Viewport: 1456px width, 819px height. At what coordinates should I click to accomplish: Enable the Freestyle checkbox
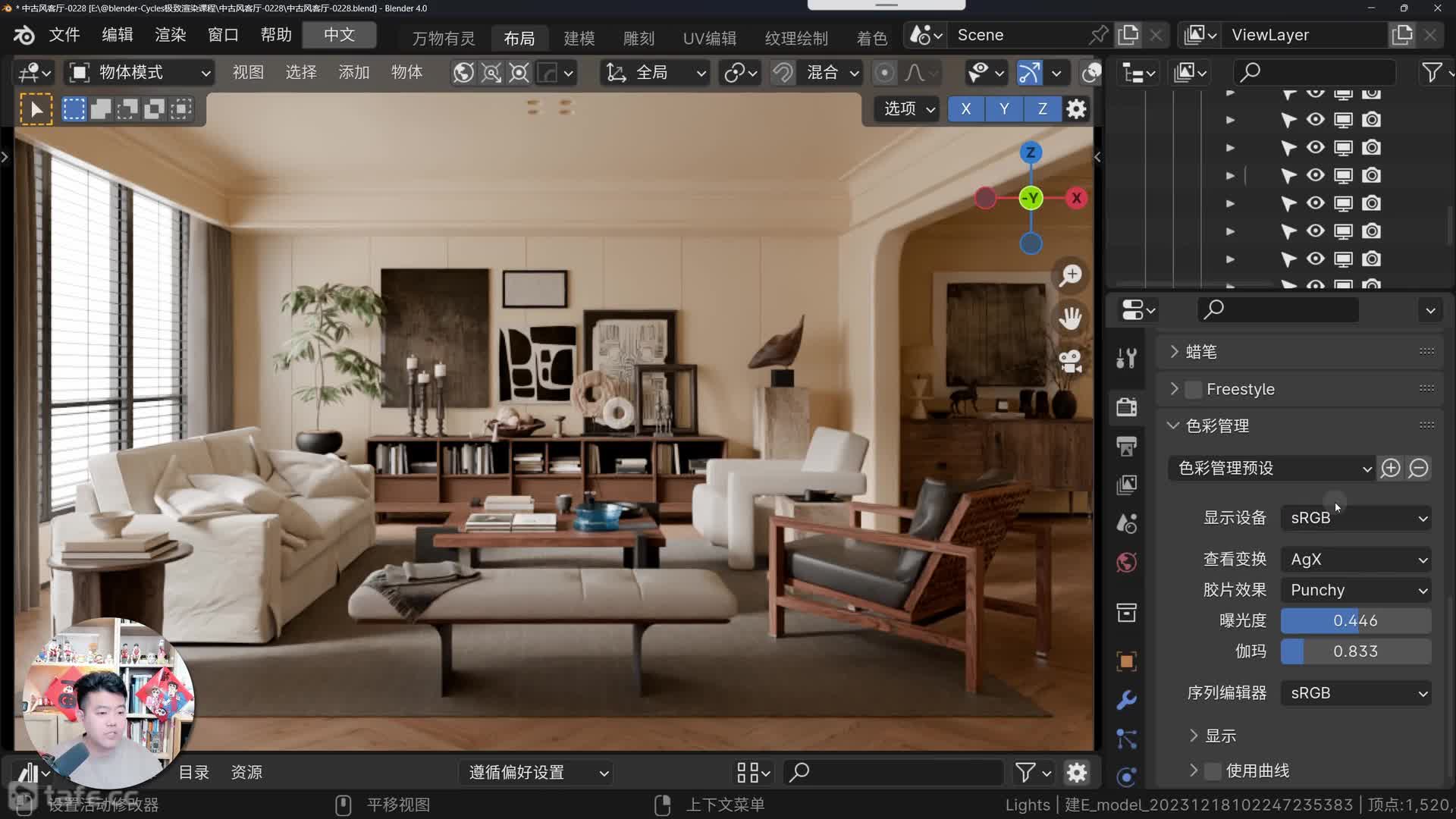1194,389
